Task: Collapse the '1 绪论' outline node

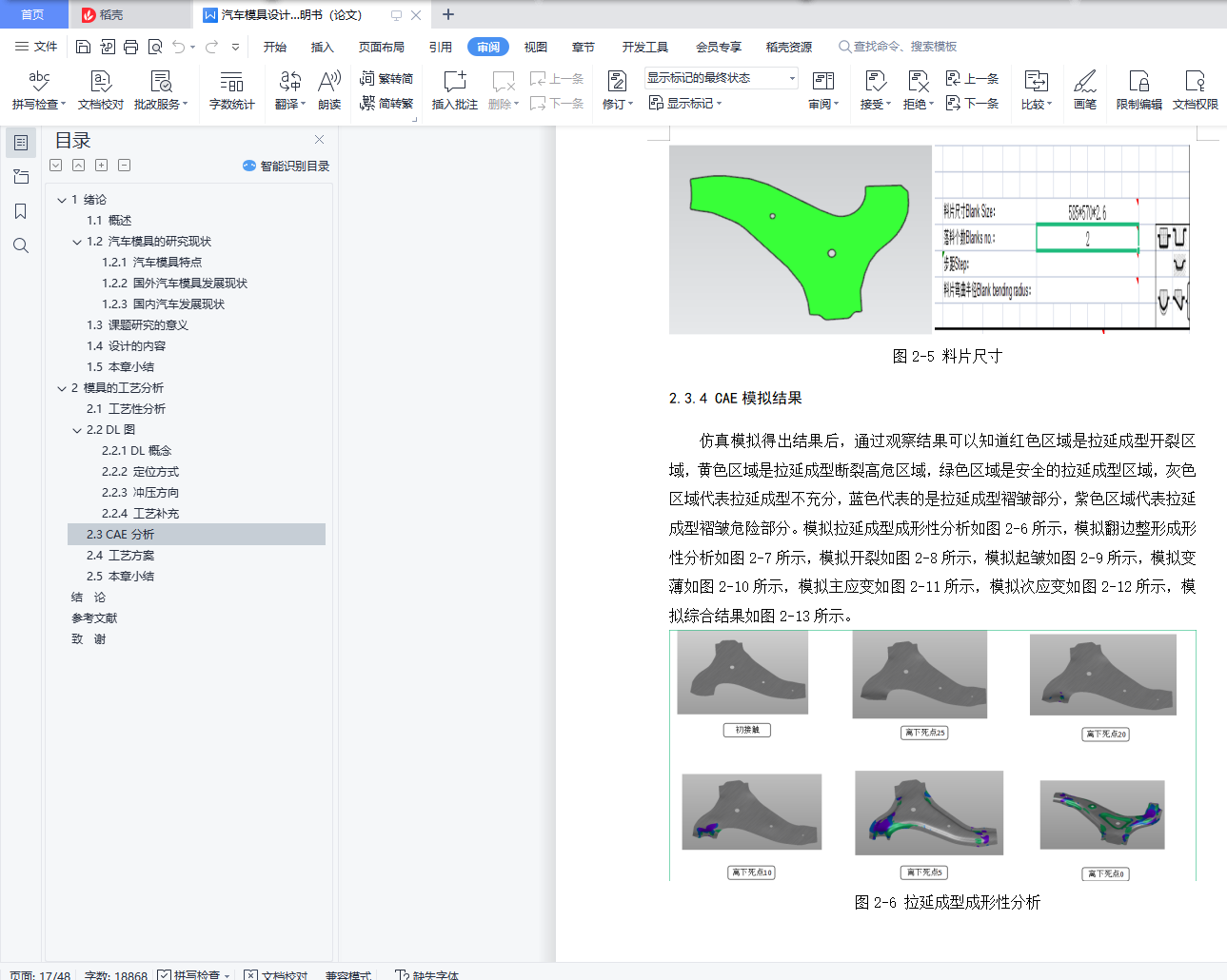Action: 62,200
